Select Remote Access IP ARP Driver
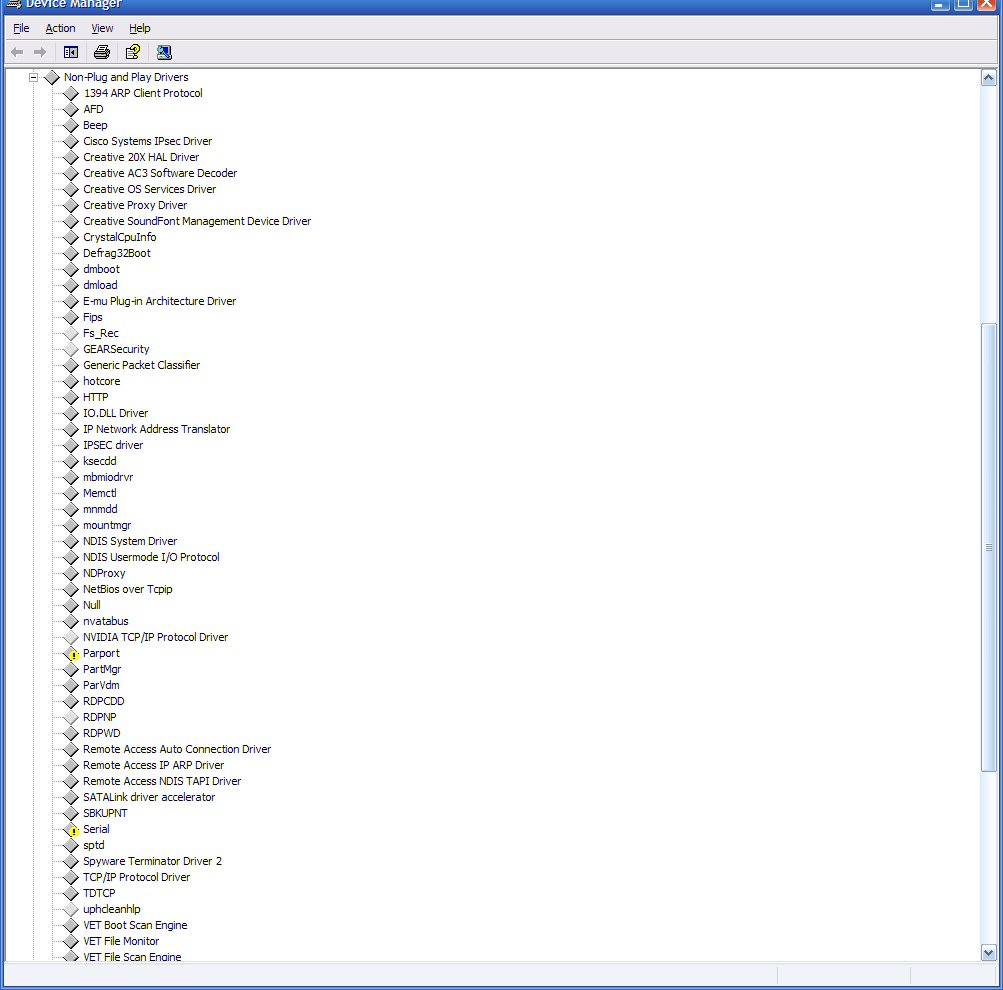 (154, 765)
